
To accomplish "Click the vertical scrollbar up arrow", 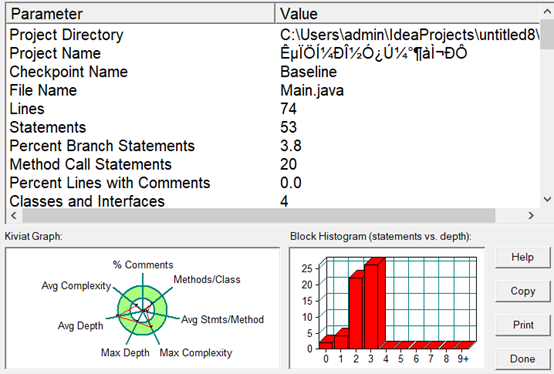I will tap(547, 12).
